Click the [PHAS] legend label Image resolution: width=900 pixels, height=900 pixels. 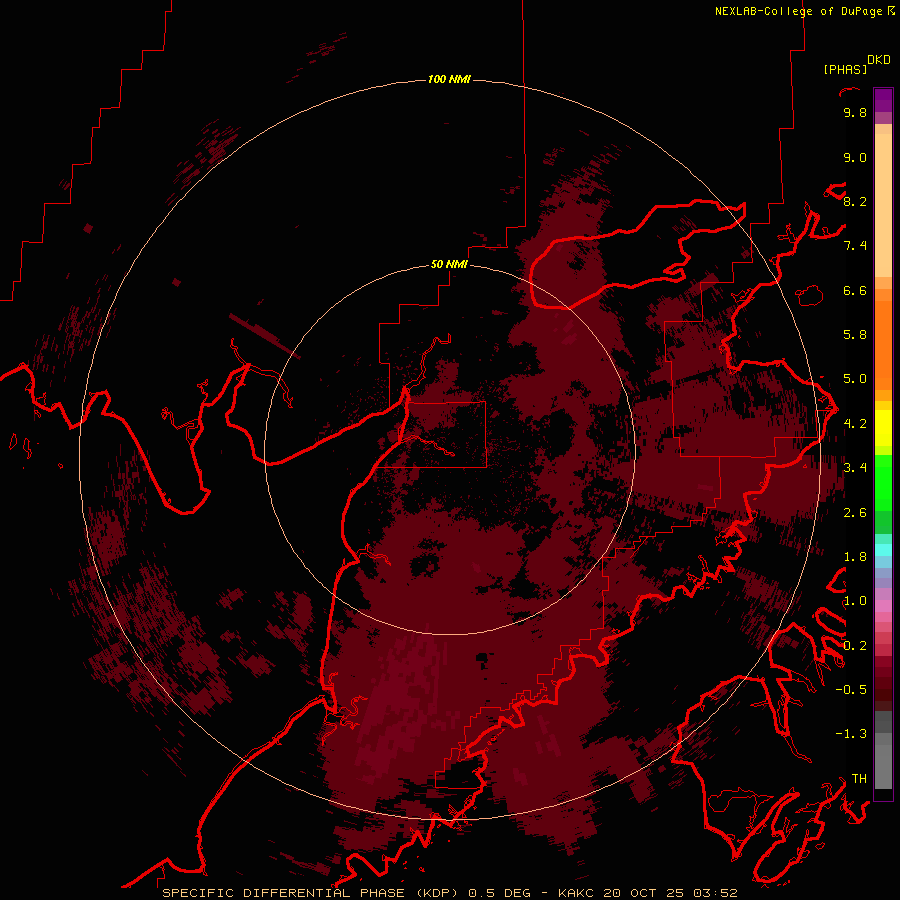tap(845, 69)
